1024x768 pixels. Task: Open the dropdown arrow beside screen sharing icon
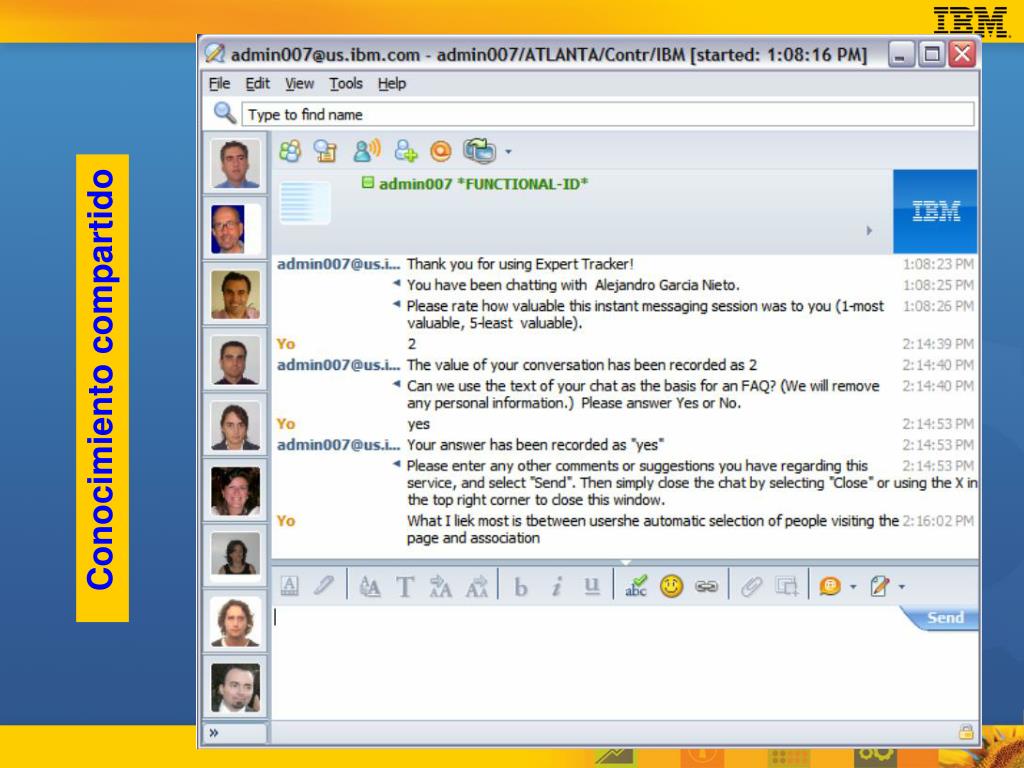click(508, 152)
